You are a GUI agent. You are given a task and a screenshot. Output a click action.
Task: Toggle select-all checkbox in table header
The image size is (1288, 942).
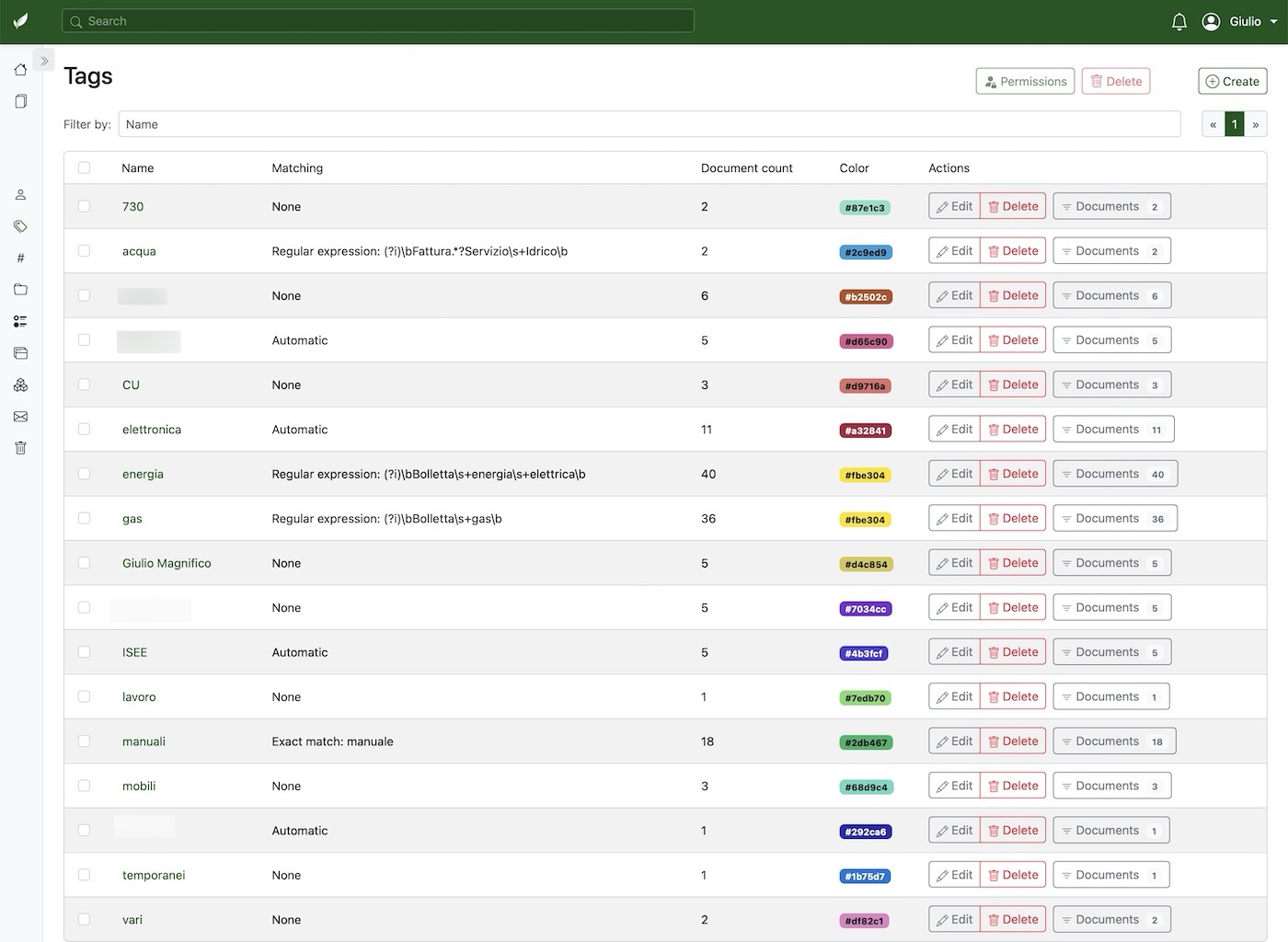pos(85,167)
